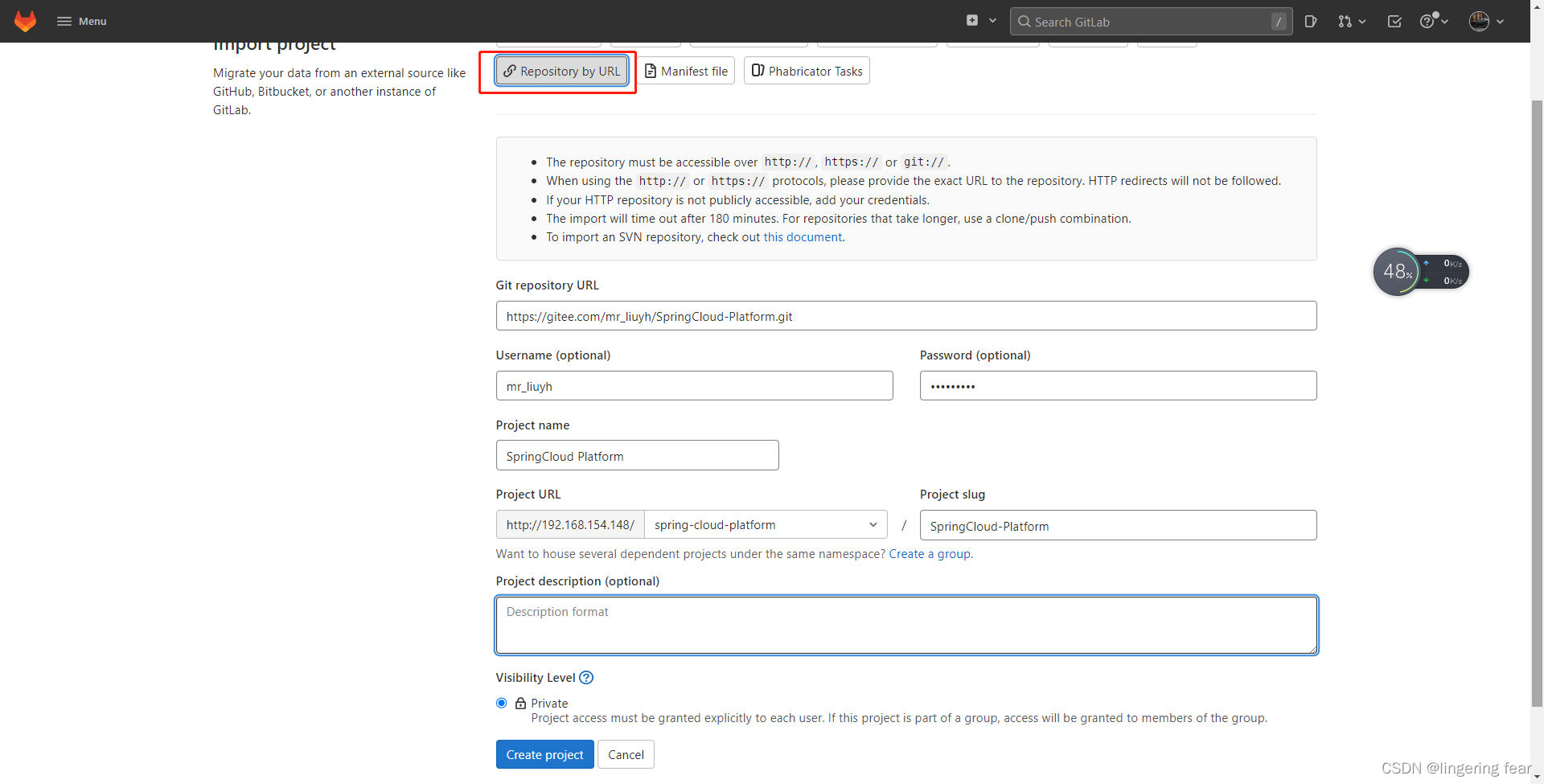Click the Git repository URL field
Image resolution: width=1544 pixels, height=784 pixels.
[x=906, y=316]
